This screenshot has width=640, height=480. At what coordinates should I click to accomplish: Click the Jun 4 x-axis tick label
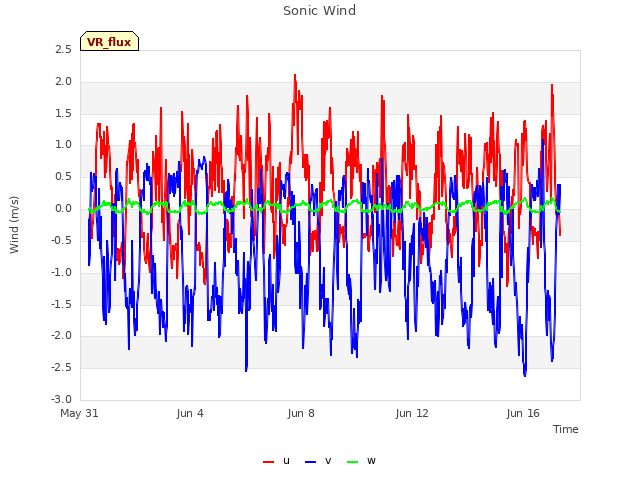tap(190, 413)
